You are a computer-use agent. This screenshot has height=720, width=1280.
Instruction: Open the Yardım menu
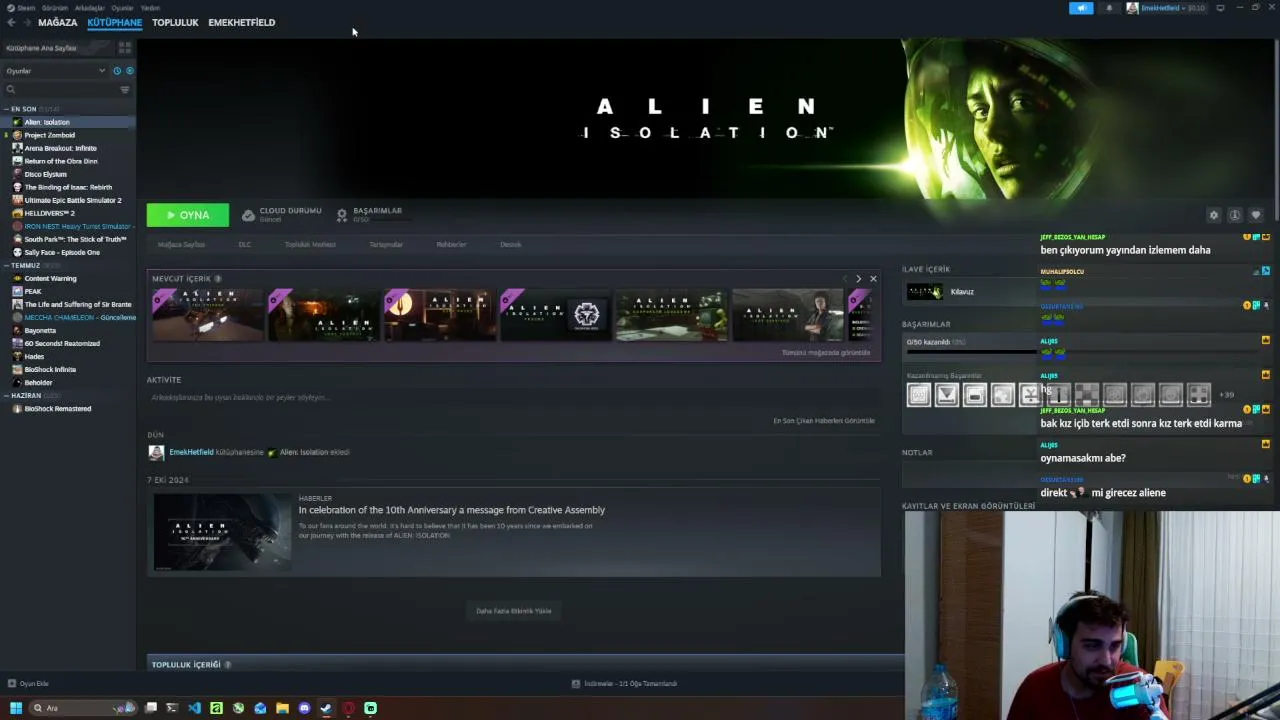click(150, 8)
